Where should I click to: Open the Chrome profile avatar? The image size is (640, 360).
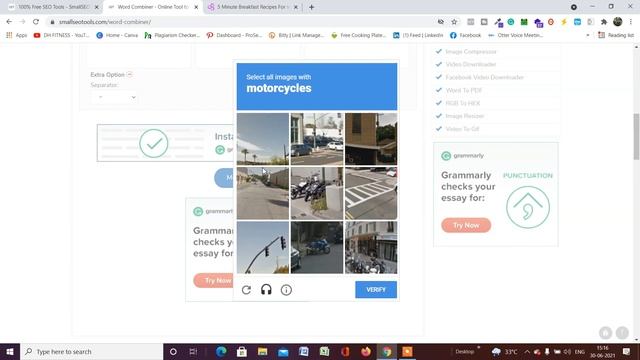pos(618,22)
